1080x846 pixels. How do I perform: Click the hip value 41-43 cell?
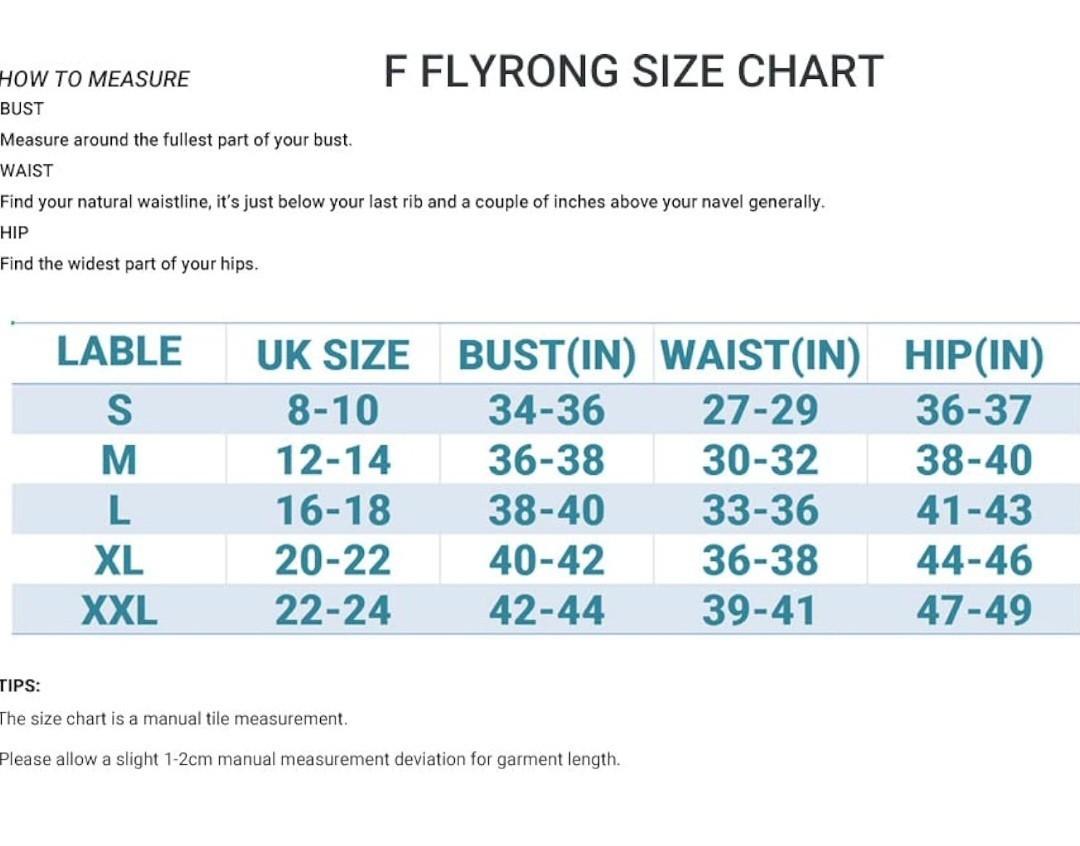(974, 510)
